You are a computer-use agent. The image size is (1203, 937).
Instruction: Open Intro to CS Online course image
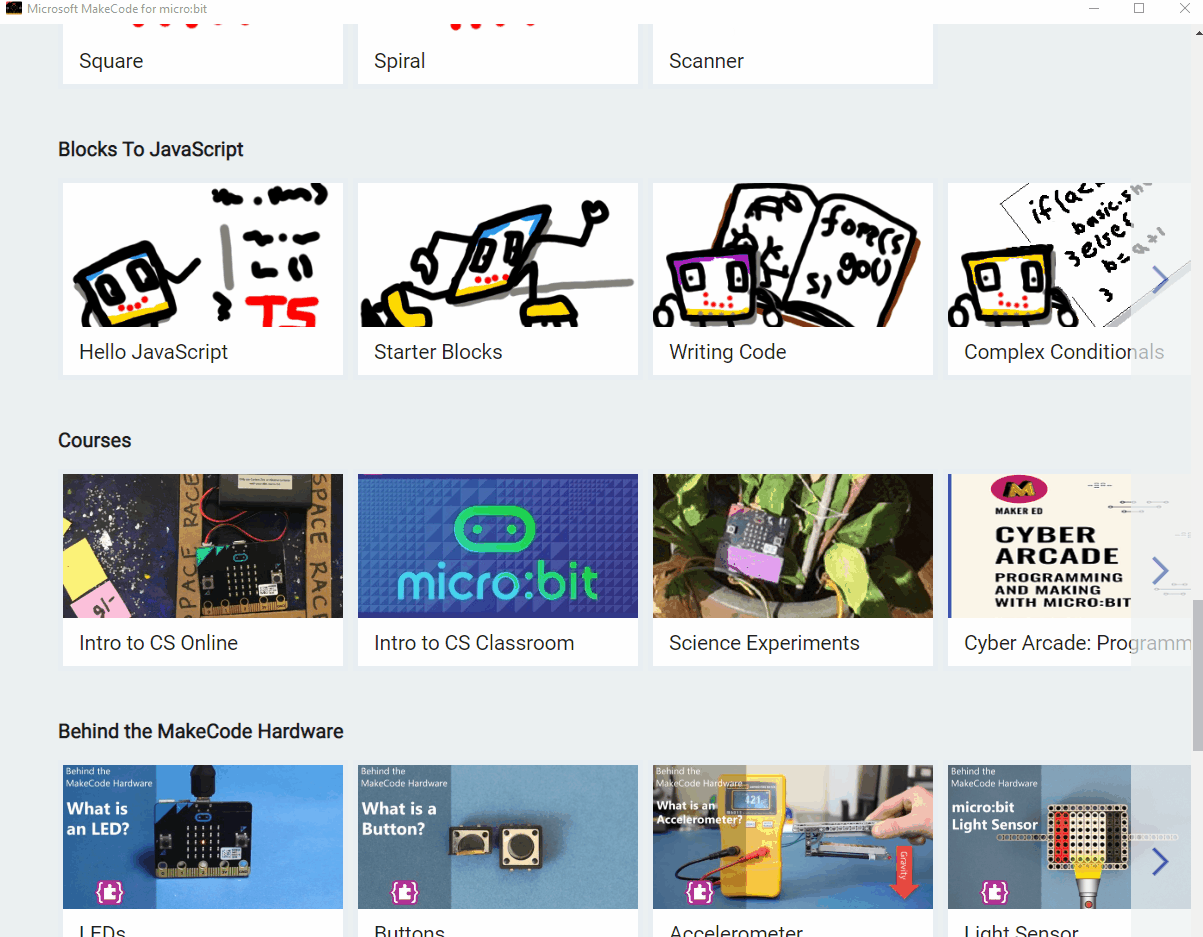(x=203, y=546)
